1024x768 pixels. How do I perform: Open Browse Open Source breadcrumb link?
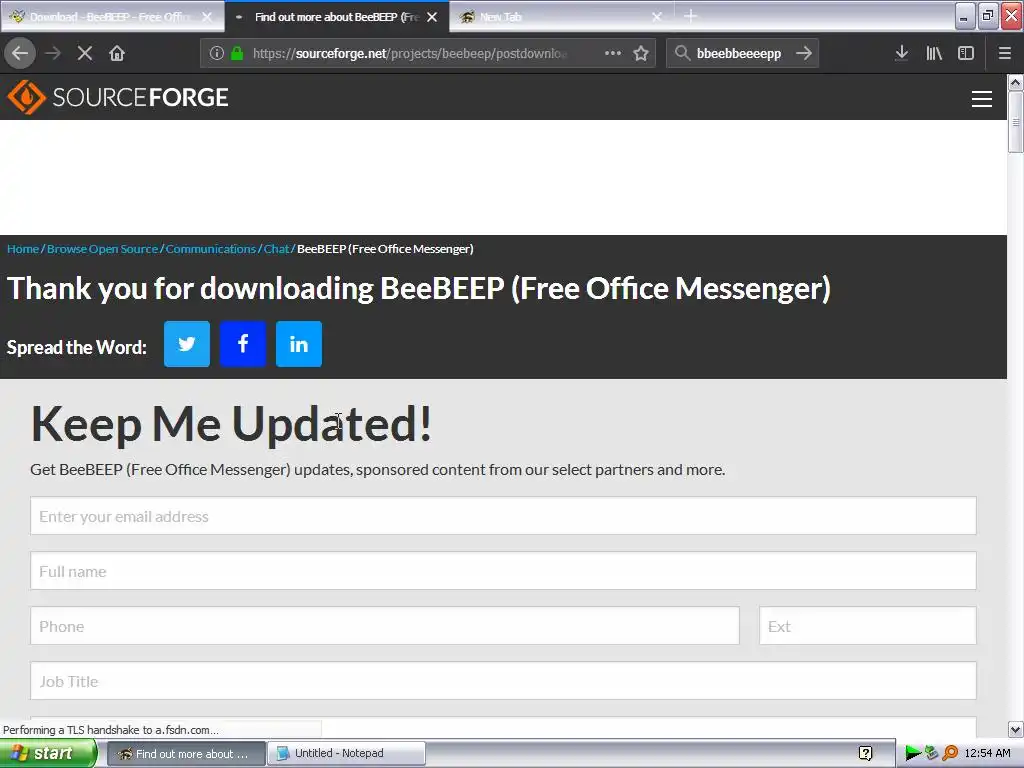point(103,249)
